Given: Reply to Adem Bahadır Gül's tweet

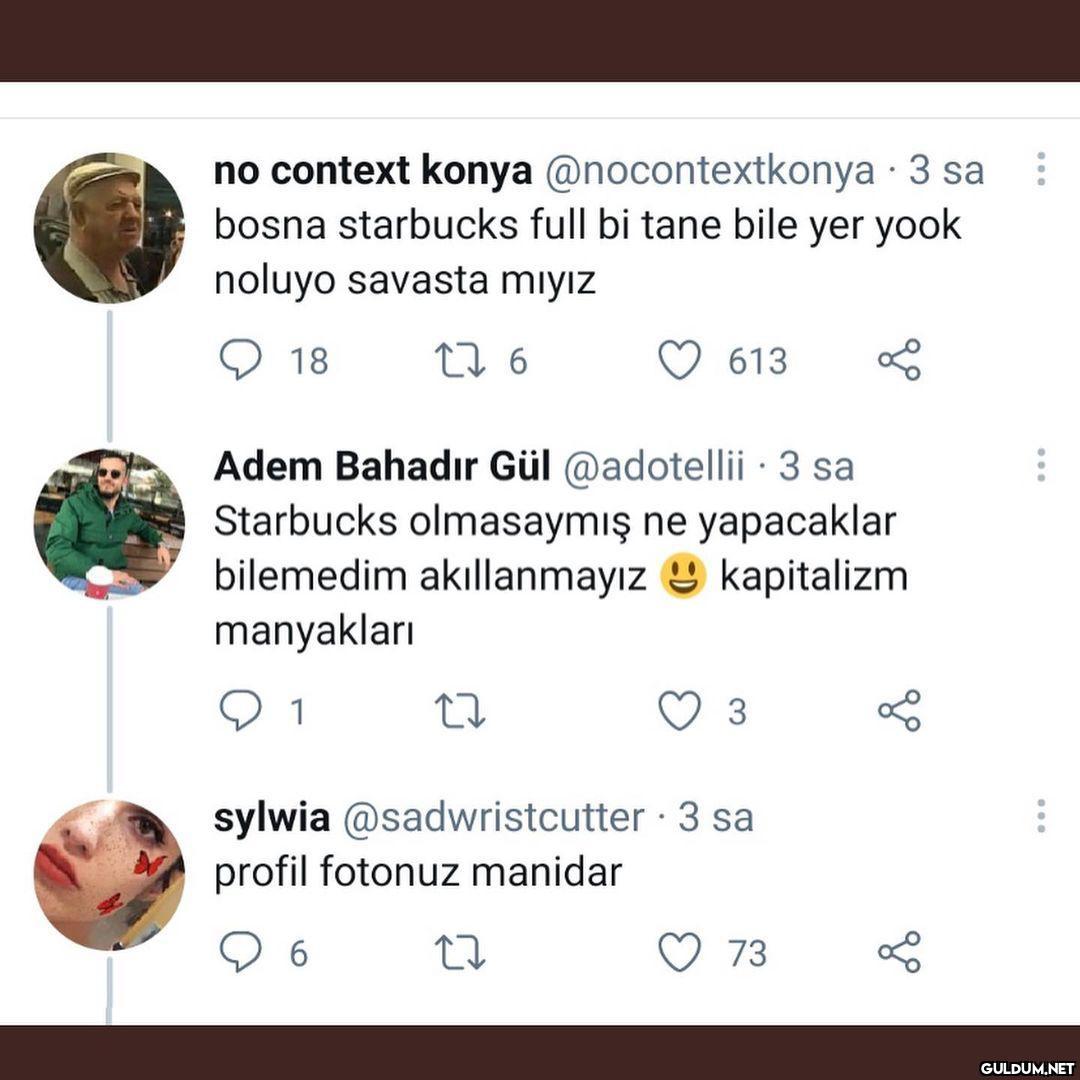Looking at the screenshot, I should 240,711.
